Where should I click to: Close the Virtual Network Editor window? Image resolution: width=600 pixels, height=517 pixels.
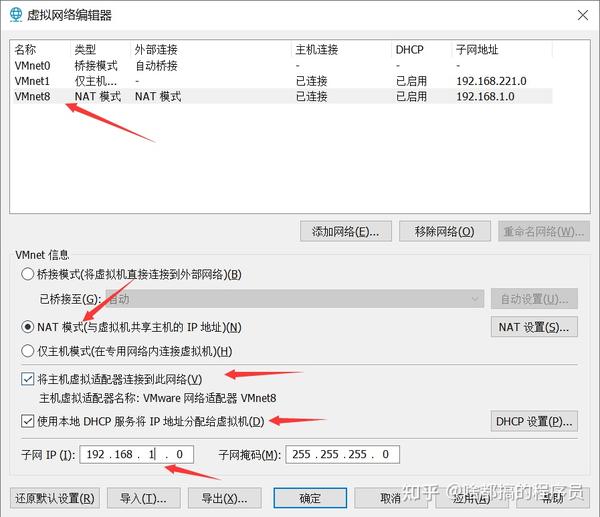click(583, 15)
